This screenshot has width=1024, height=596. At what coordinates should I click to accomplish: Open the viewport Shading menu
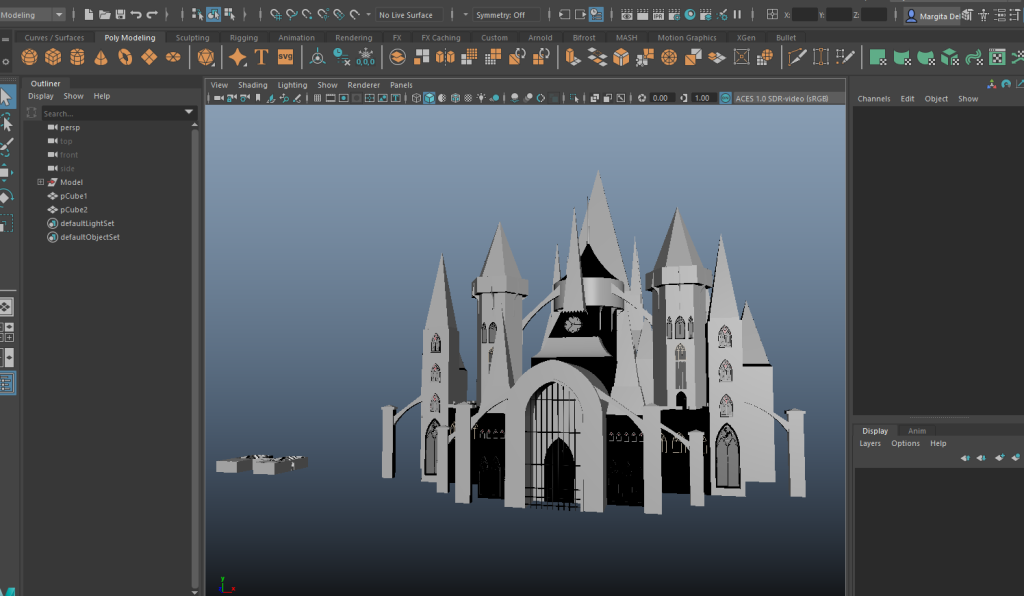[253, 85]
